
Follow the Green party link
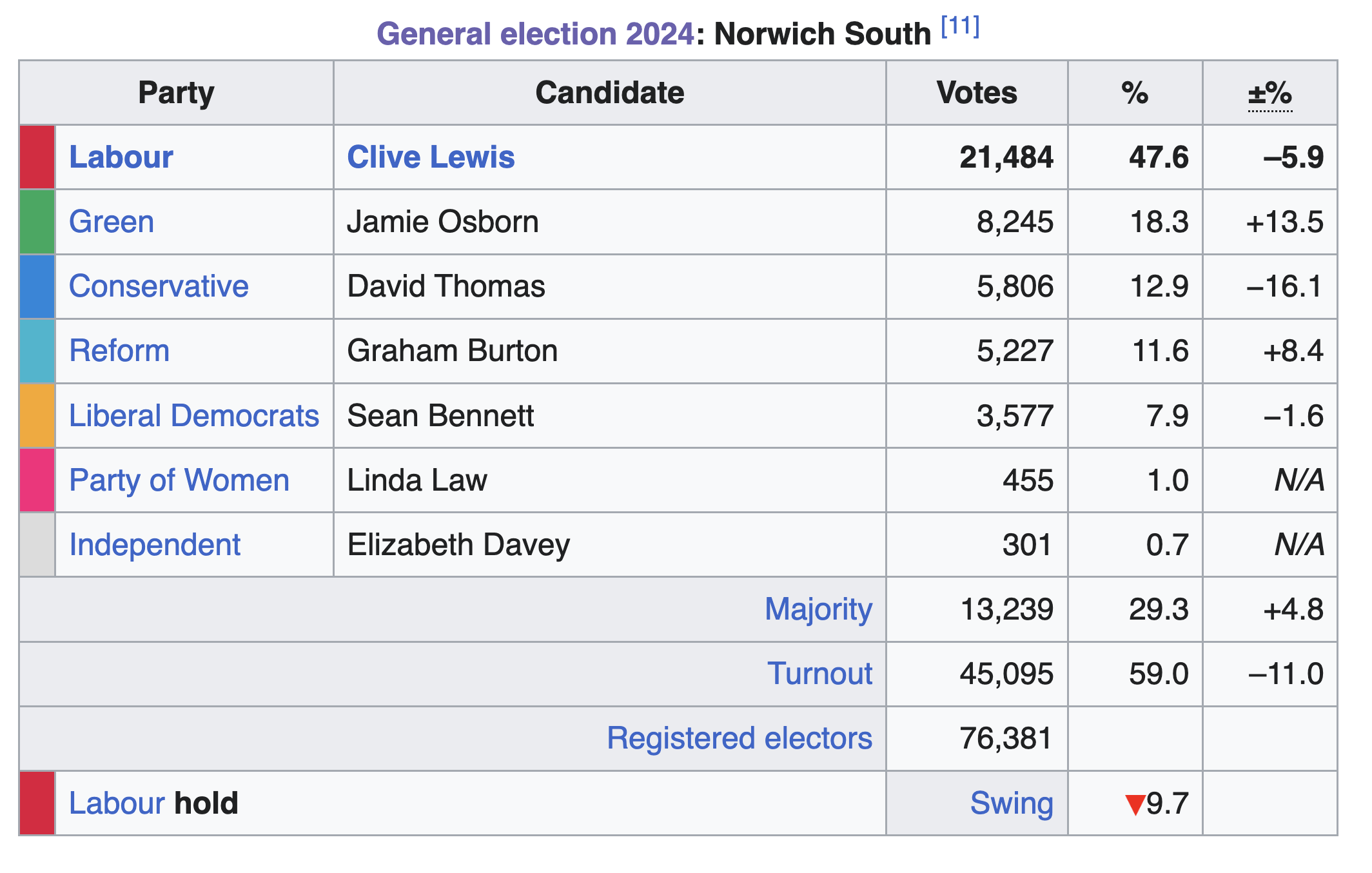[x=112, y=222]
